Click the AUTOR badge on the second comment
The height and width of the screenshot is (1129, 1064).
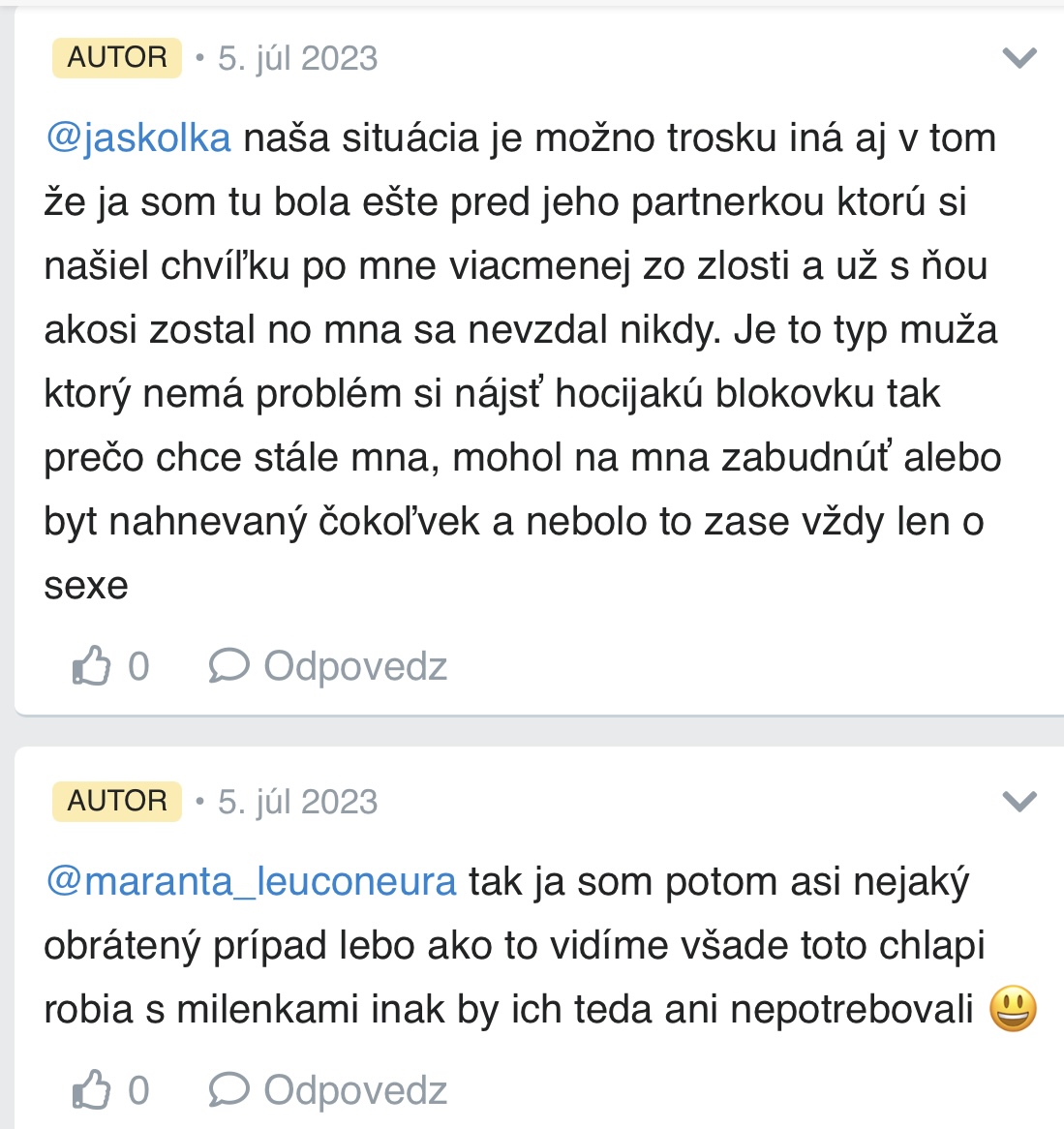point(117,801)
